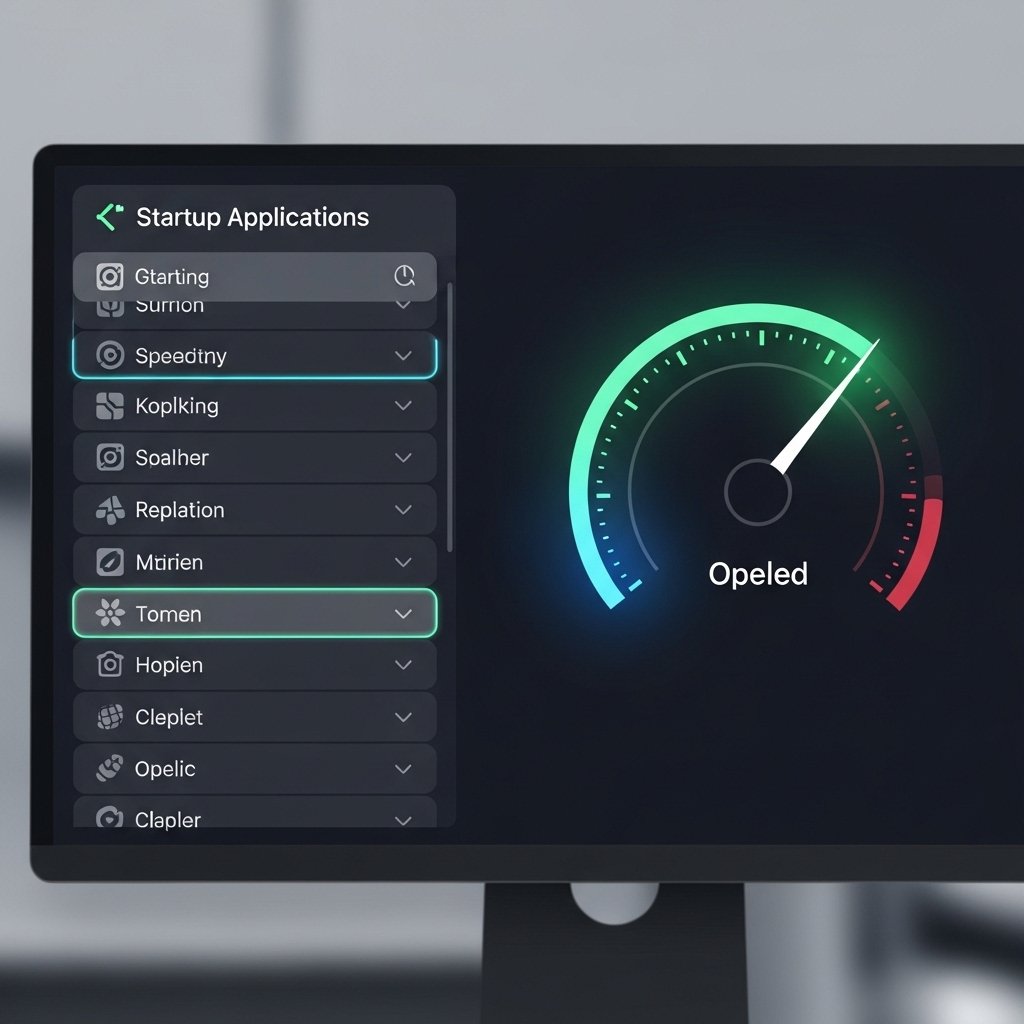
Task: Select the Soalher list entry
Action: click(x=255, y=458)
